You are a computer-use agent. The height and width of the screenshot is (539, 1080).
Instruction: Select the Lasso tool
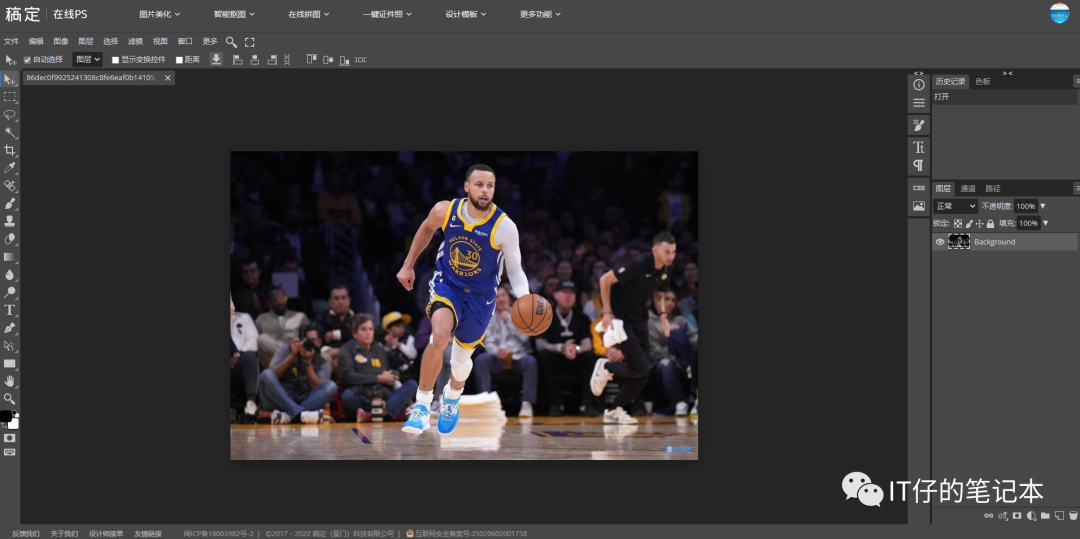pos(10,114)
